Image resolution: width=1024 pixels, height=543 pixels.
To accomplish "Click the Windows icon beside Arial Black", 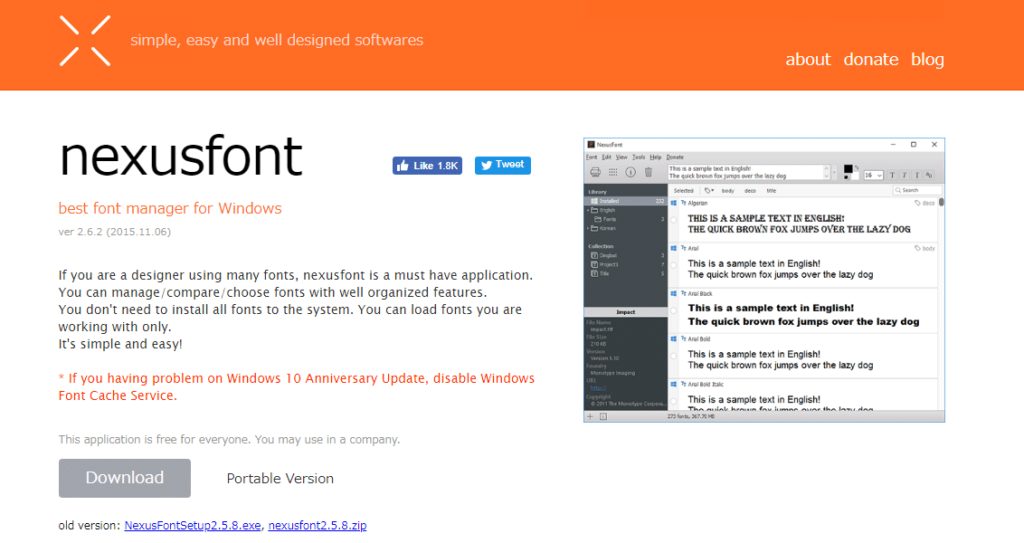I will [673, 293].
